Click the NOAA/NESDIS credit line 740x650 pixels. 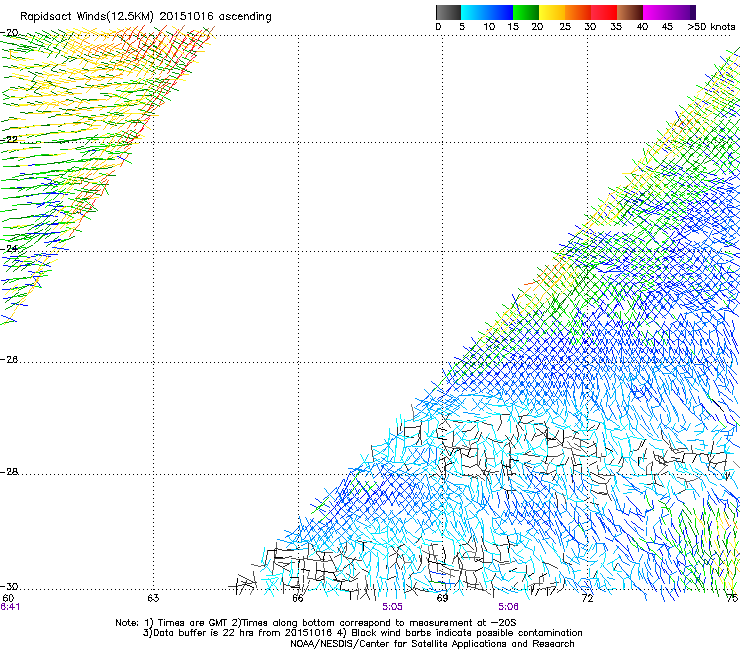(x=432, y=644)
